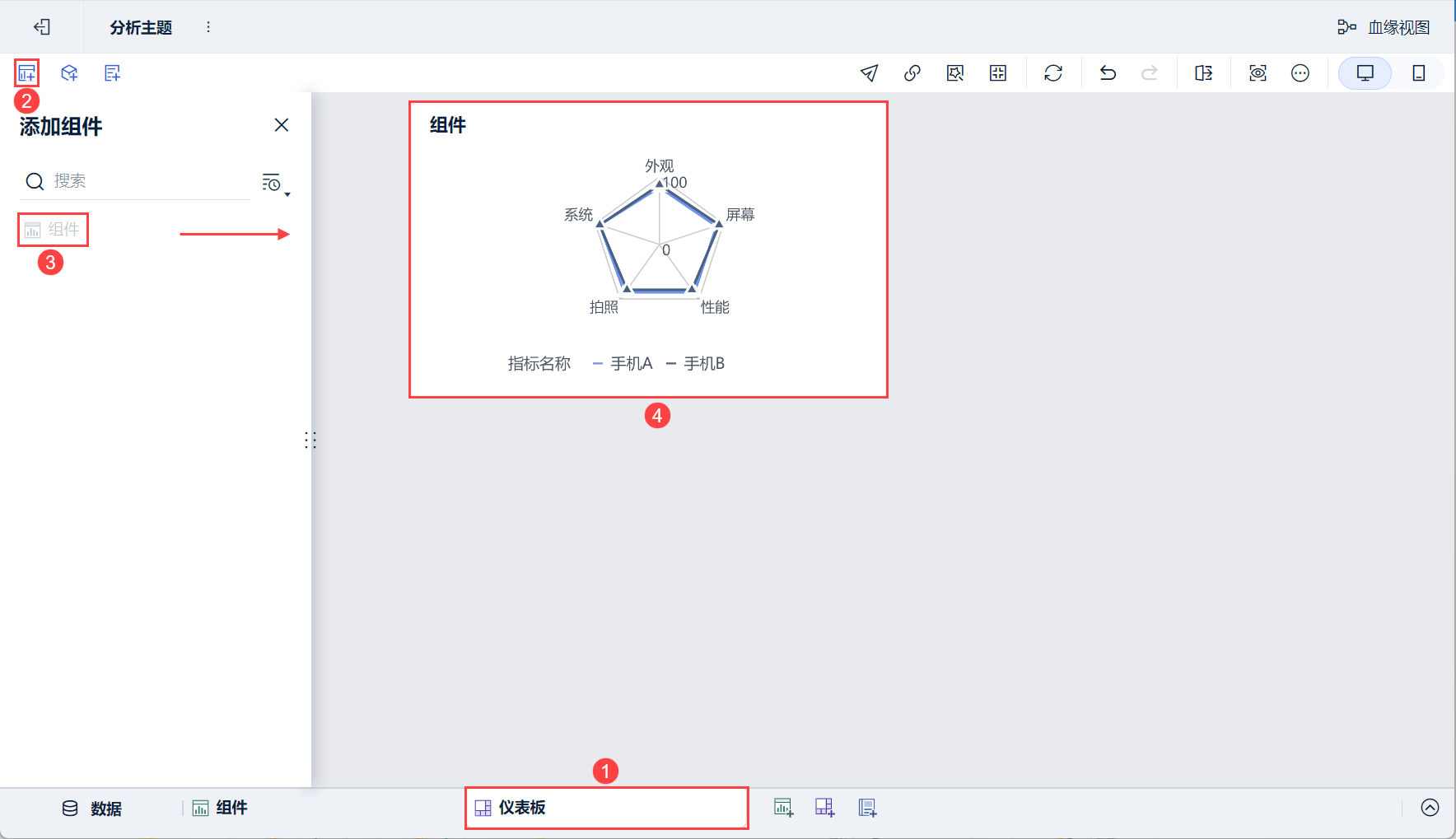Open the more options ellipsis menu
This screenshot has width=1456, height=839.
pyautogui.click(x=1300, y=73)
